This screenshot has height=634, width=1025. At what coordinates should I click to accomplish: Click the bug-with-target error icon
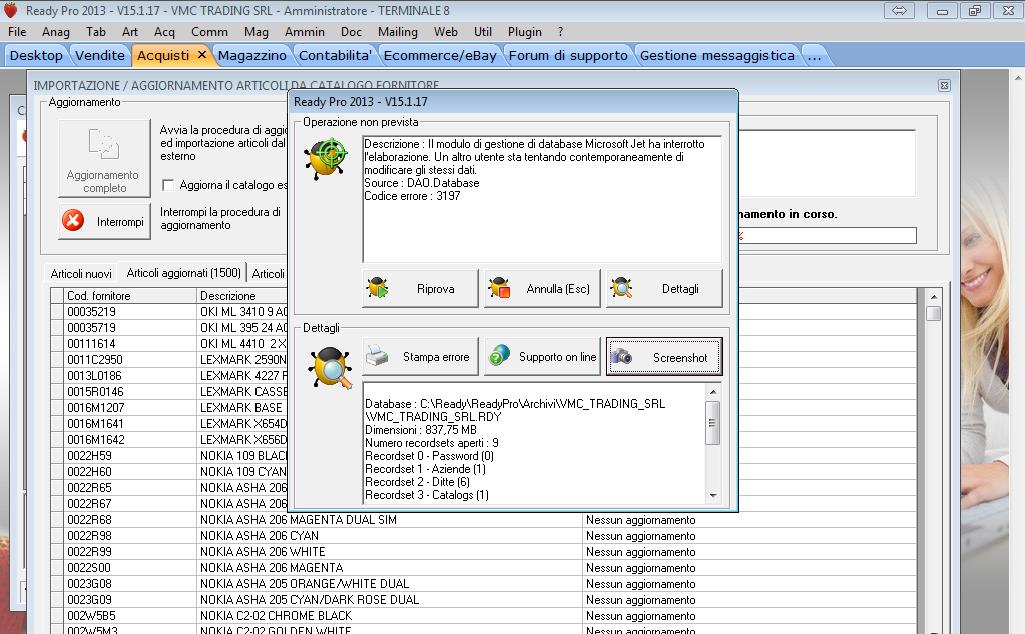pos(326,159)
